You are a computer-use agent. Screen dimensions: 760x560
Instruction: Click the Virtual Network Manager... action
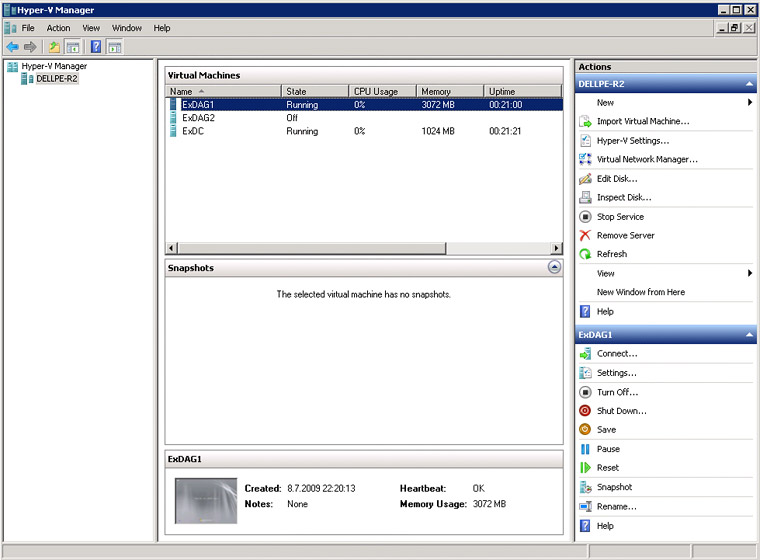click(647, 159)
